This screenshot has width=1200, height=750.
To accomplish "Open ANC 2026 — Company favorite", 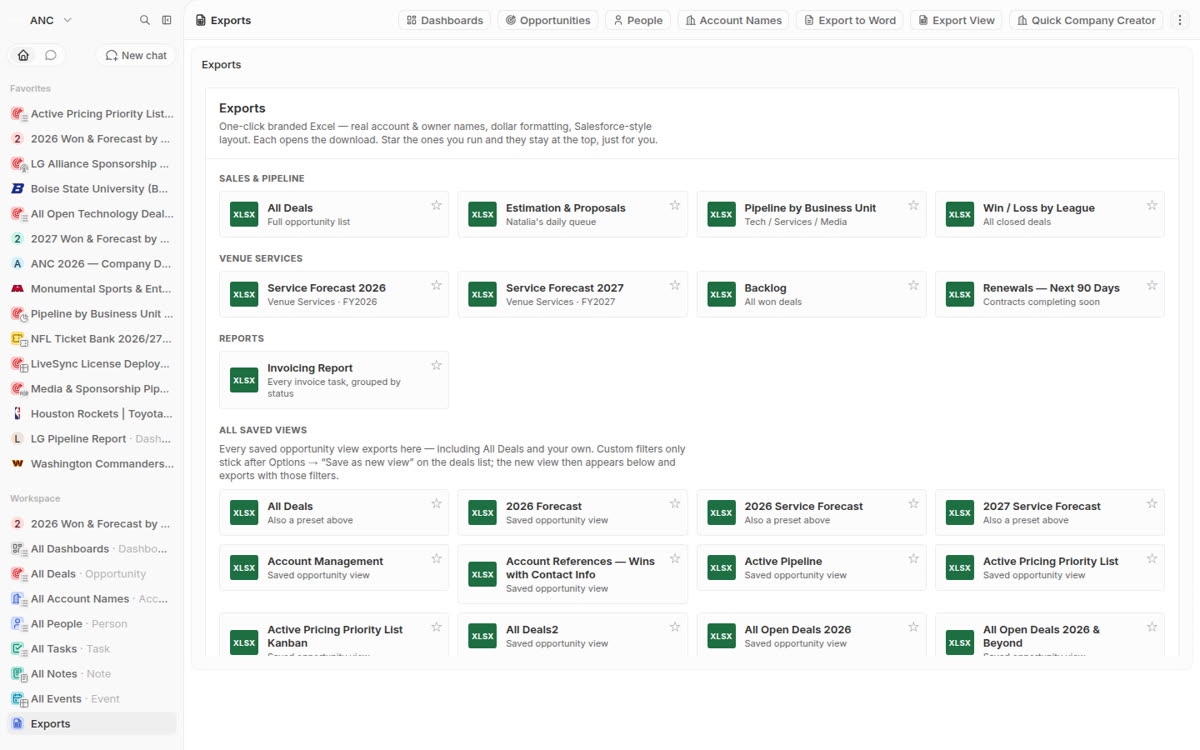I will tap(92, 264).
